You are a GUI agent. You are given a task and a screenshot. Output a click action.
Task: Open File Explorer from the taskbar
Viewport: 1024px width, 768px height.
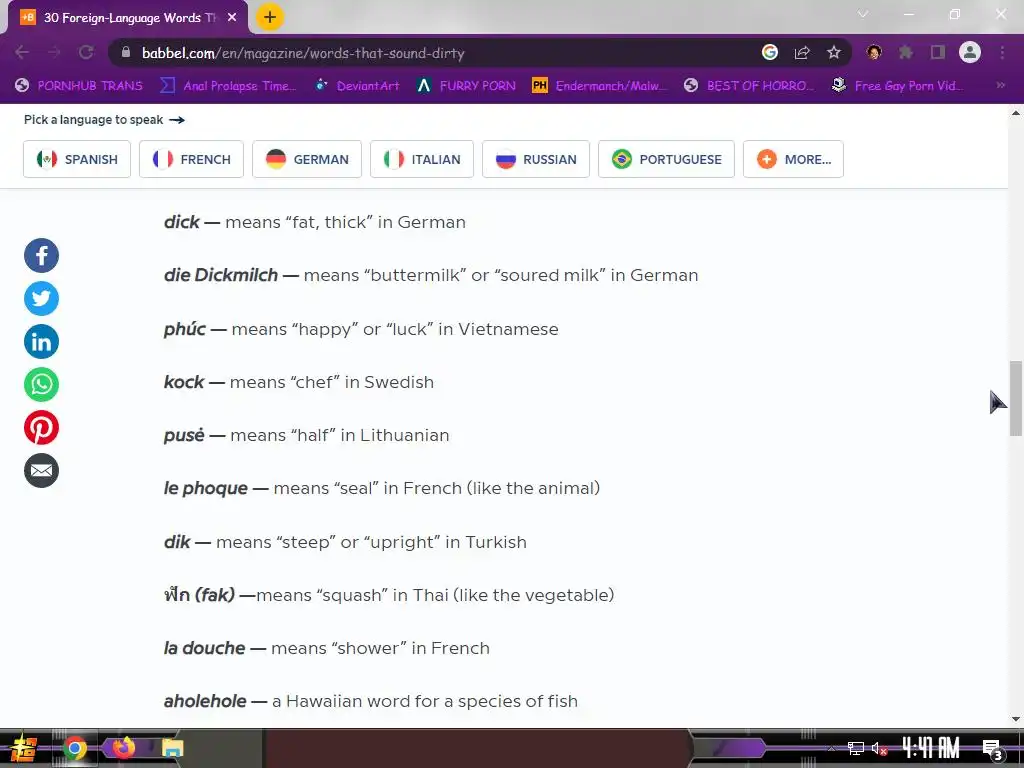click(x=172, y=748)
